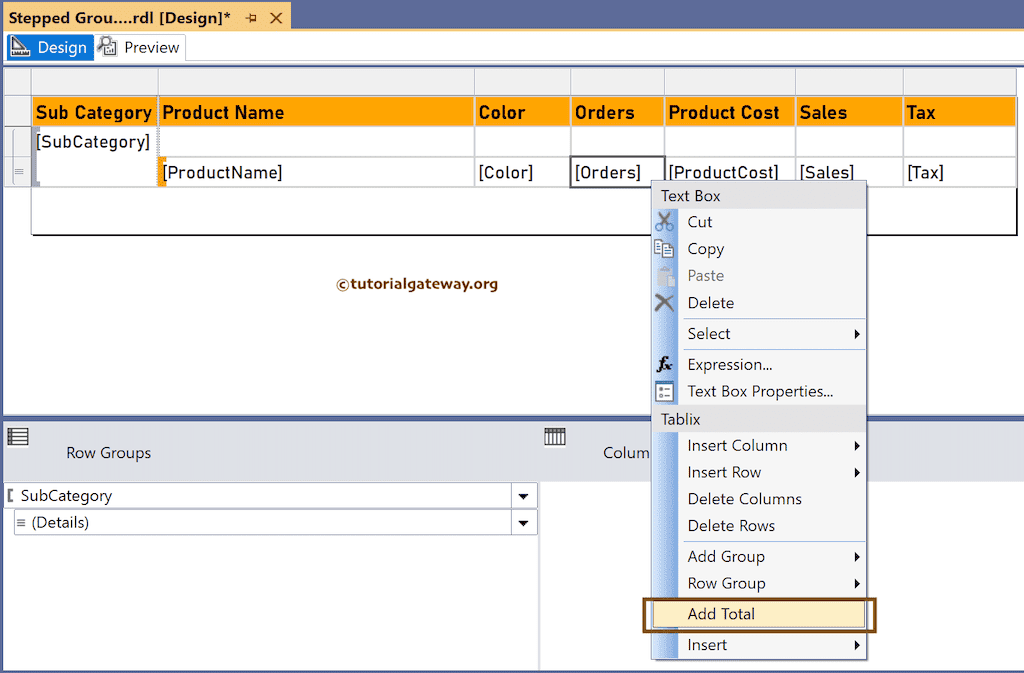Click the Row Groups panel icon
This screenshot has width=1024, height=673.
pyautogui.click(x=18, y=436)
